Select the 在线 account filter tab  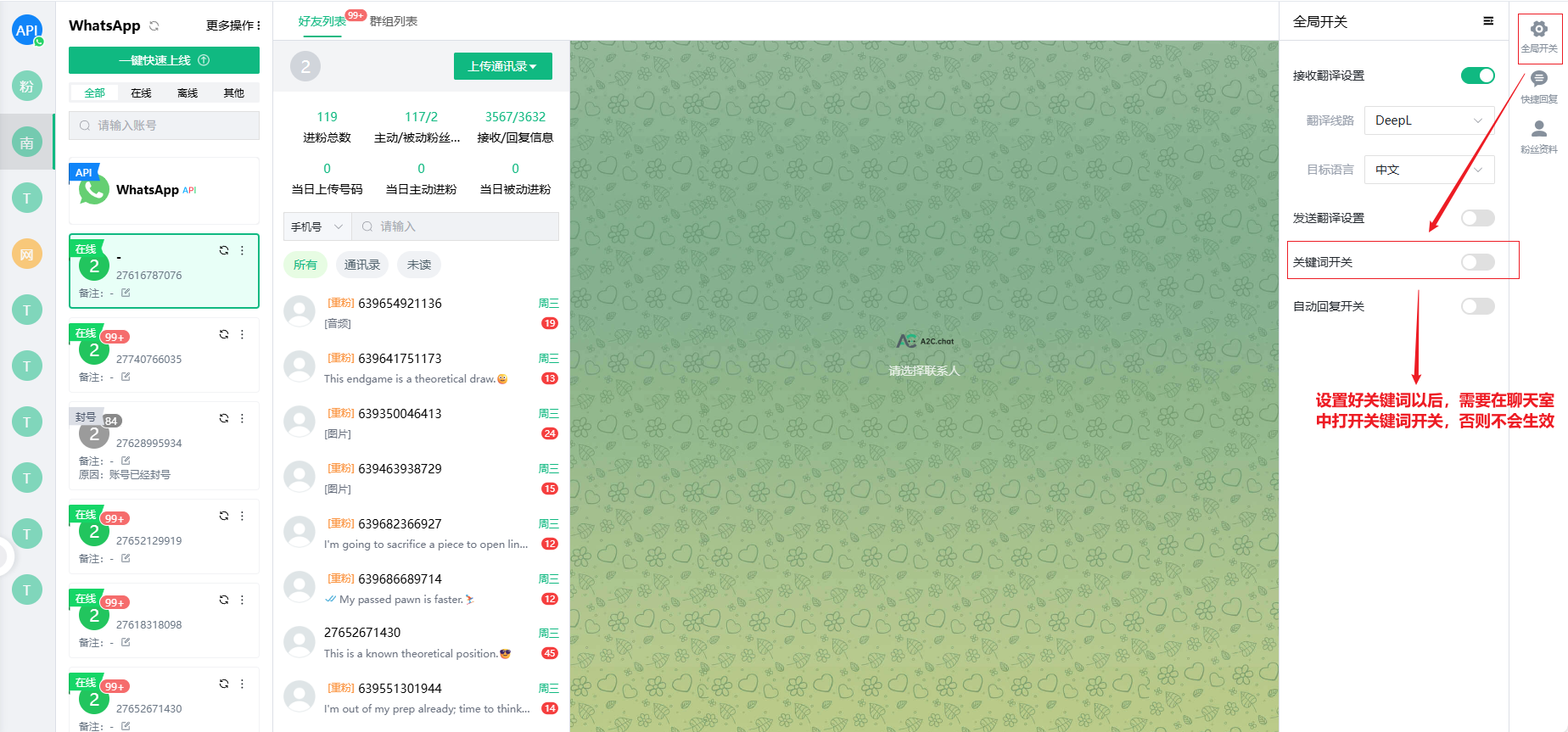[x=141, y=92]
